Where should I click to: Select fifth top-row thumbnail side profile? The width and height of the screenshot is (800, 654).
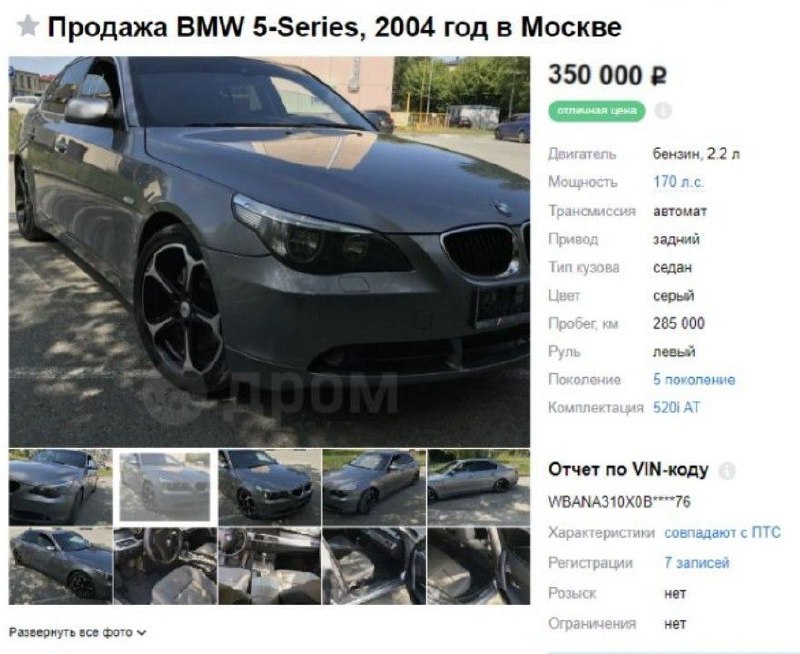click(x=479, y=488)
